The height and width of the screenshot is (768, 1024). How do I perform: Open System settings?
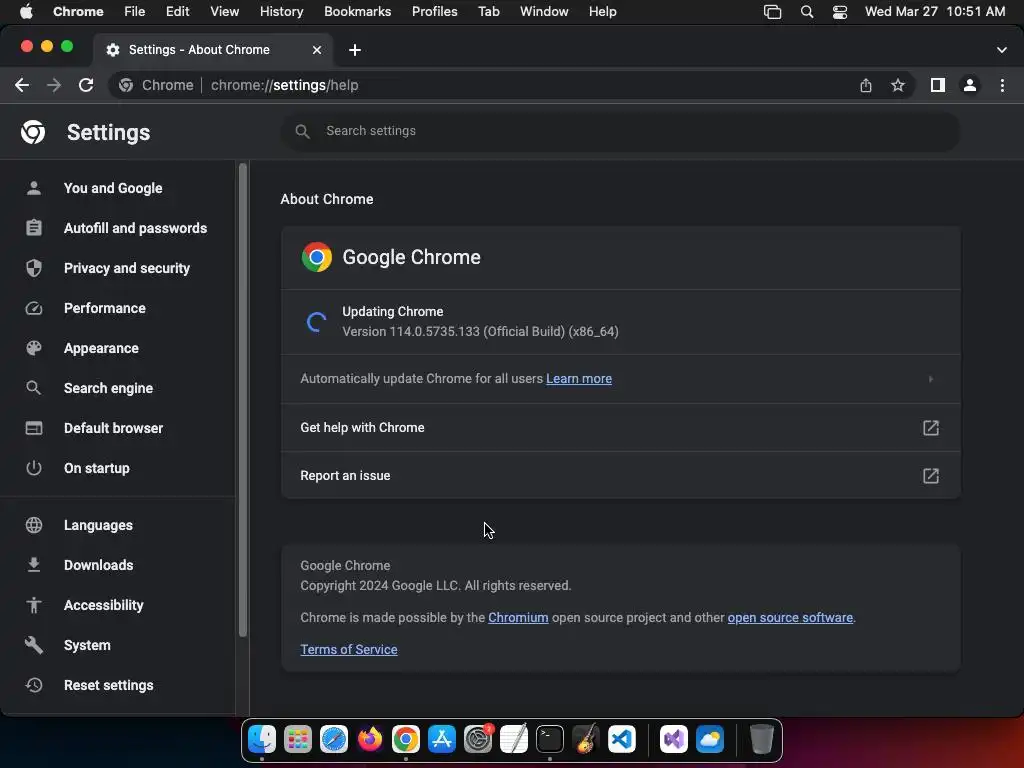click(x=87, y=645)
